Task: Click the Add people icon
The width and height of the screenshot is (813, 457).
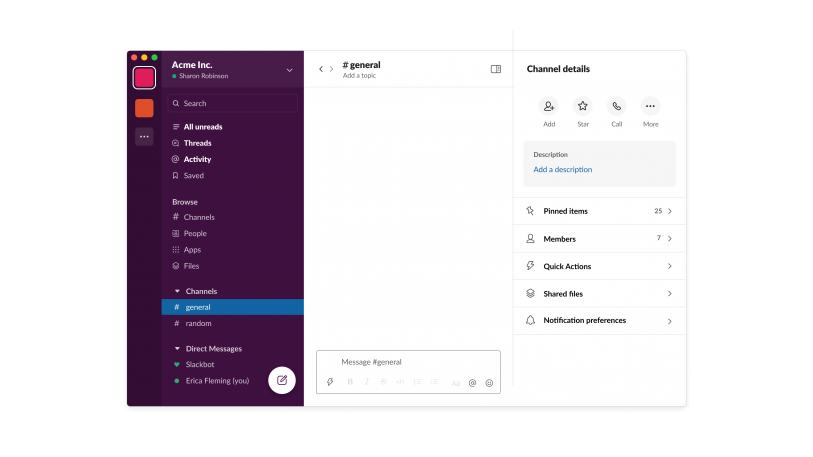Action: point(549,106)
